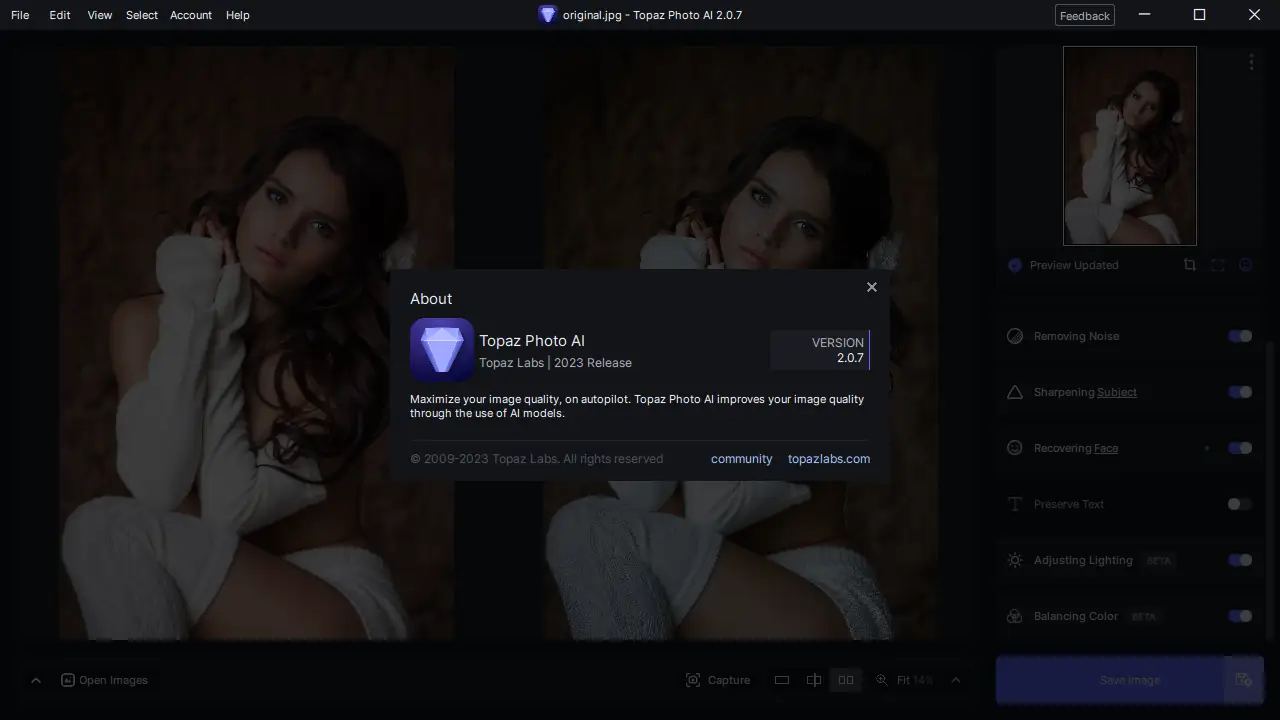Open the Account menu
1280x720 pixels.
click(191, 15)
